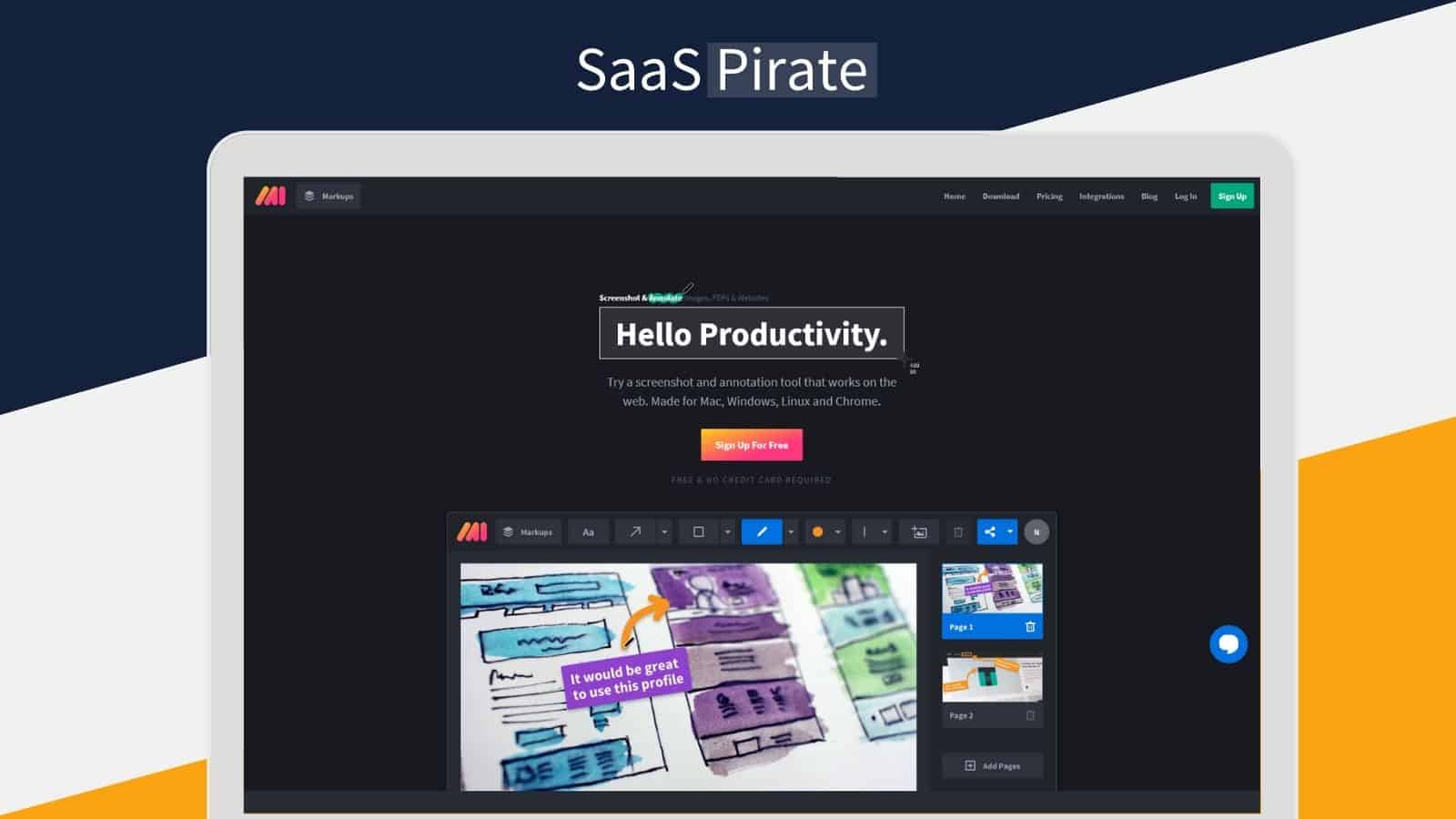1456x819 pixels.
Task: Open the Integrations menu item
Action: (1102, 196)
